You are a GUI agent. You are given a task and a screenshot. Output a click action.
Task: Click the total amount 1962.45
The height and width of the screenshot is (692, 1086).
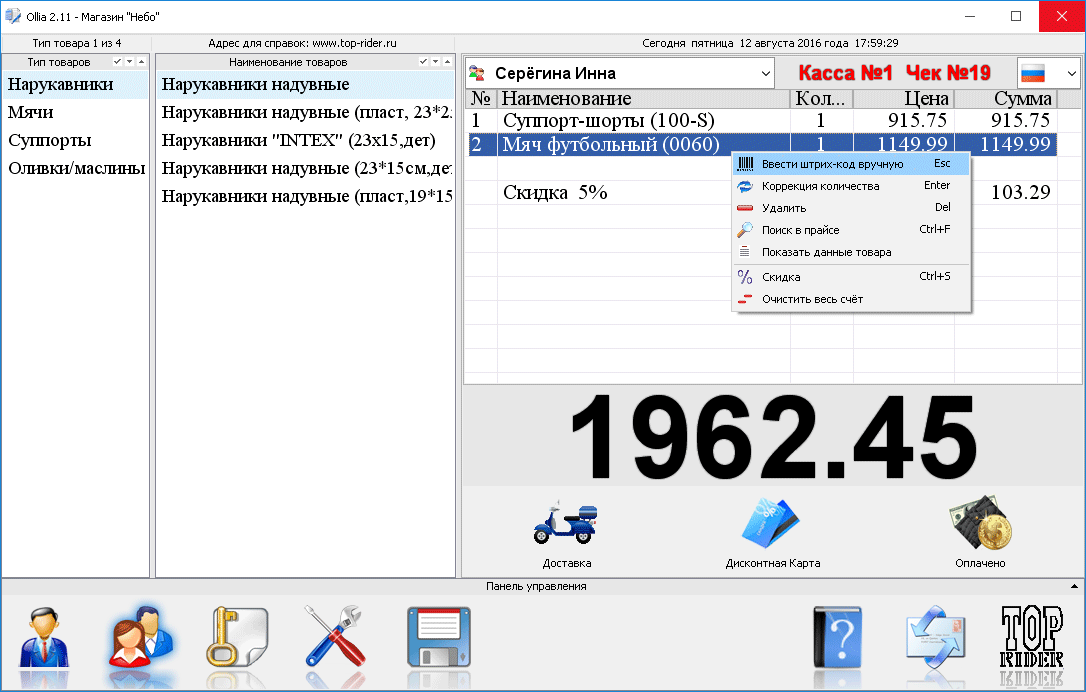[x=774, y=436]
